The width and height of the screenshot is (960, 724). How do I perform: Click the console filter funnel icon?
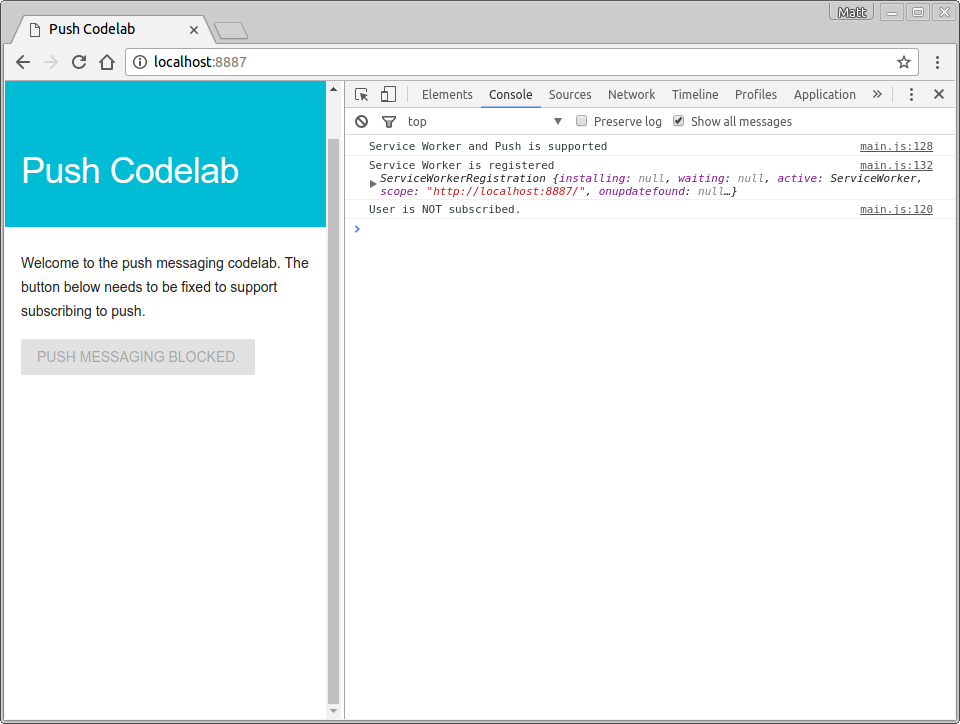[x=389, y=121]
